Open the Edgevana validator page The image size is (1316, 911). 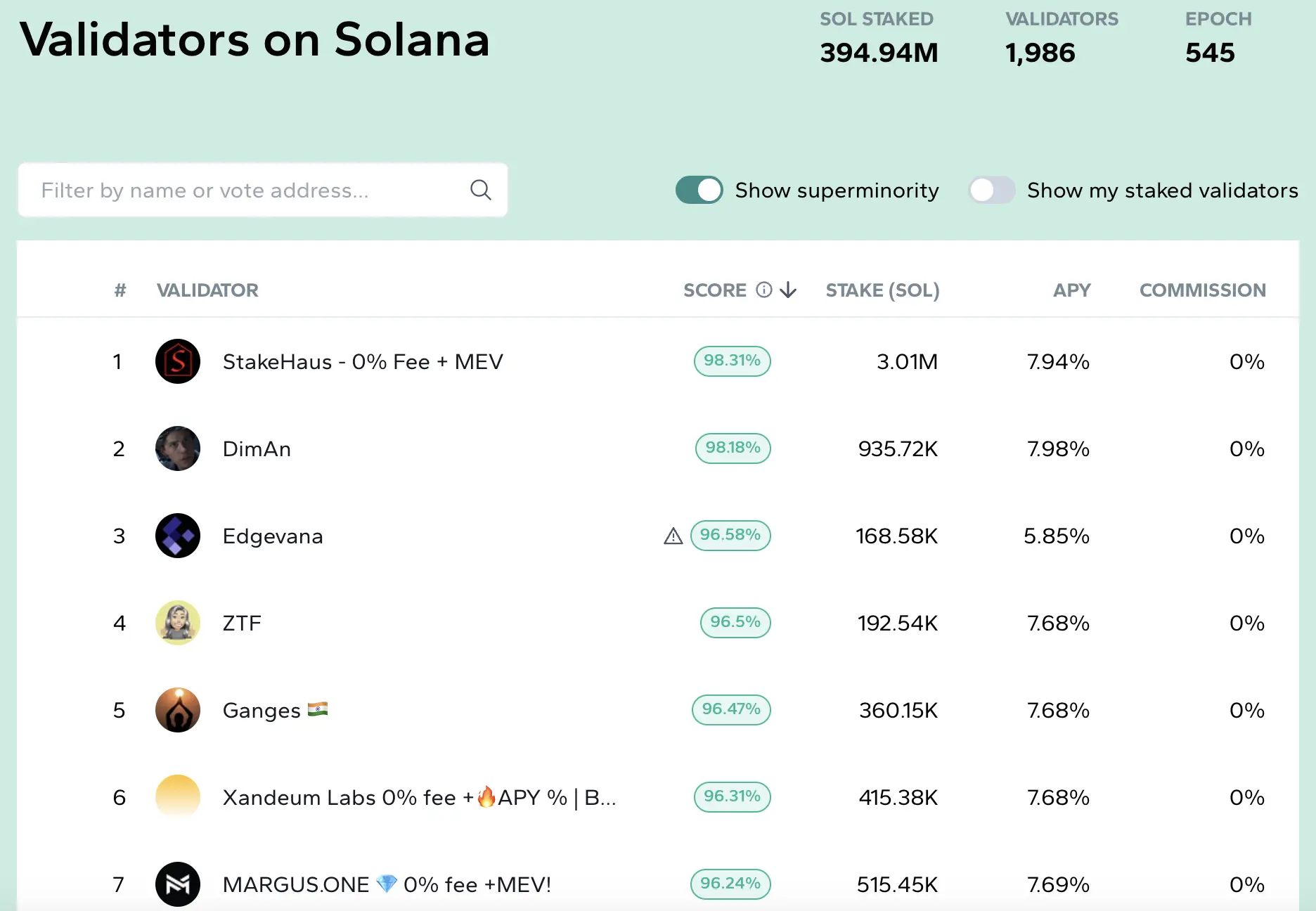click(273, 536)
